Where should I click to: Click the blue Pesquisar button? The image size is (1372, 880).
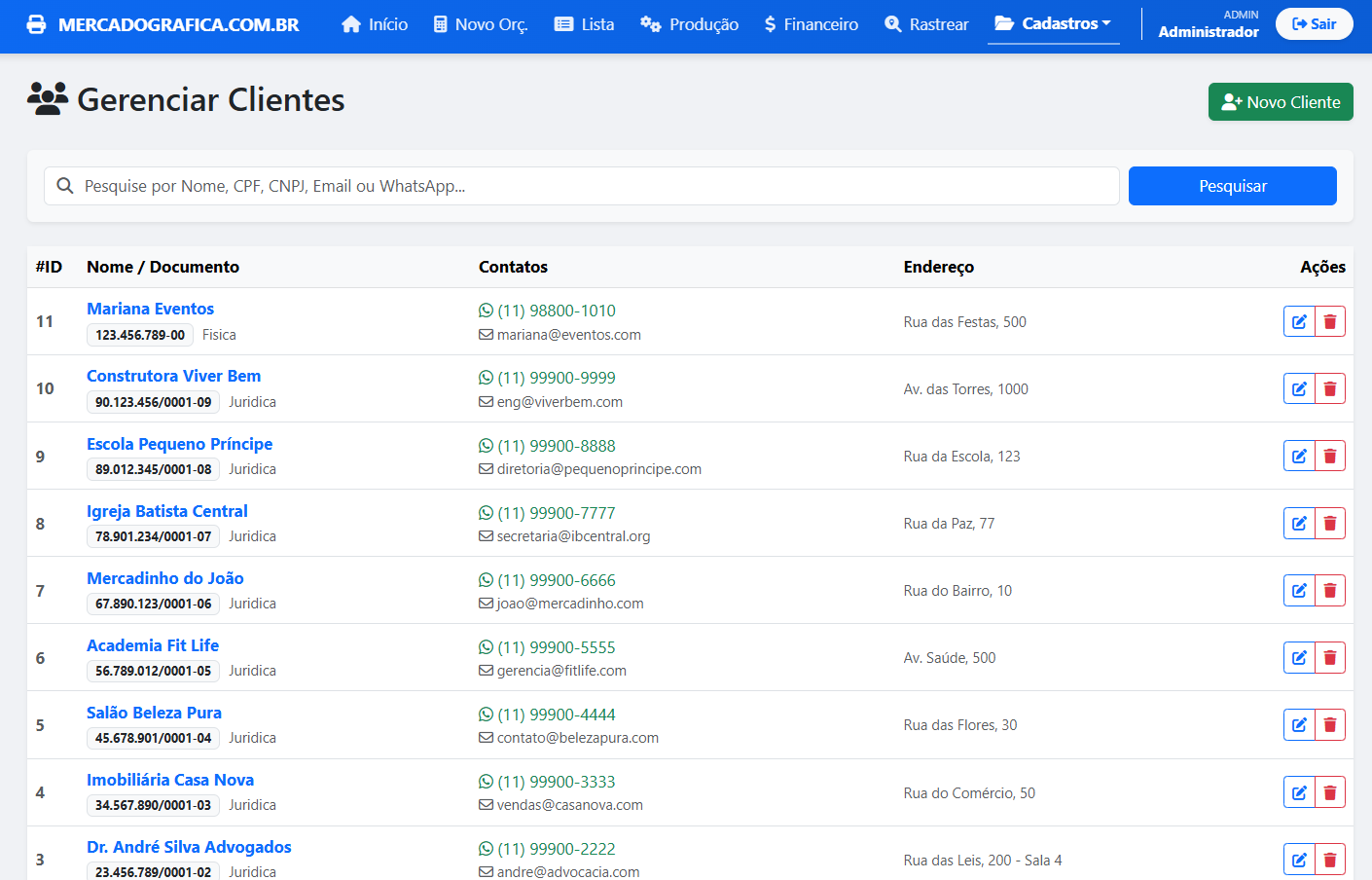(x=1232, y=186)
